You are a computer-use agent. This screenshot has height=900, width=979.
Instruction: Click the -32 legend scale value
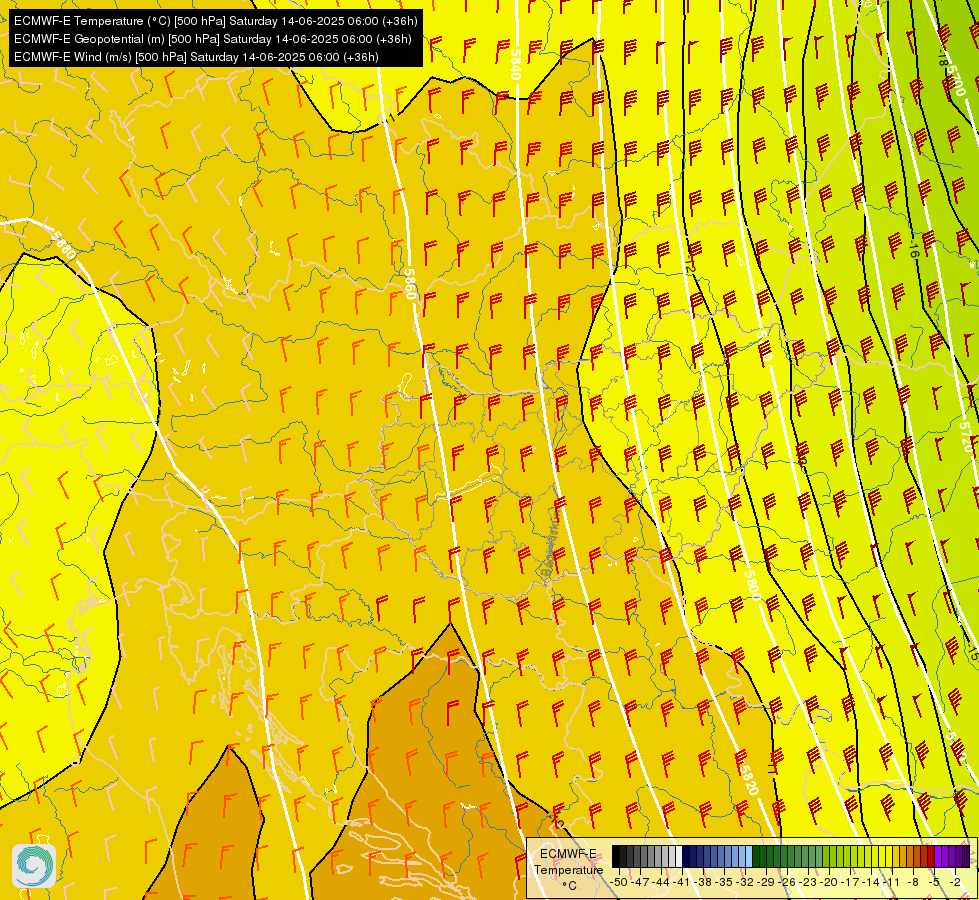pyautogui.click(x=745, y=882)
